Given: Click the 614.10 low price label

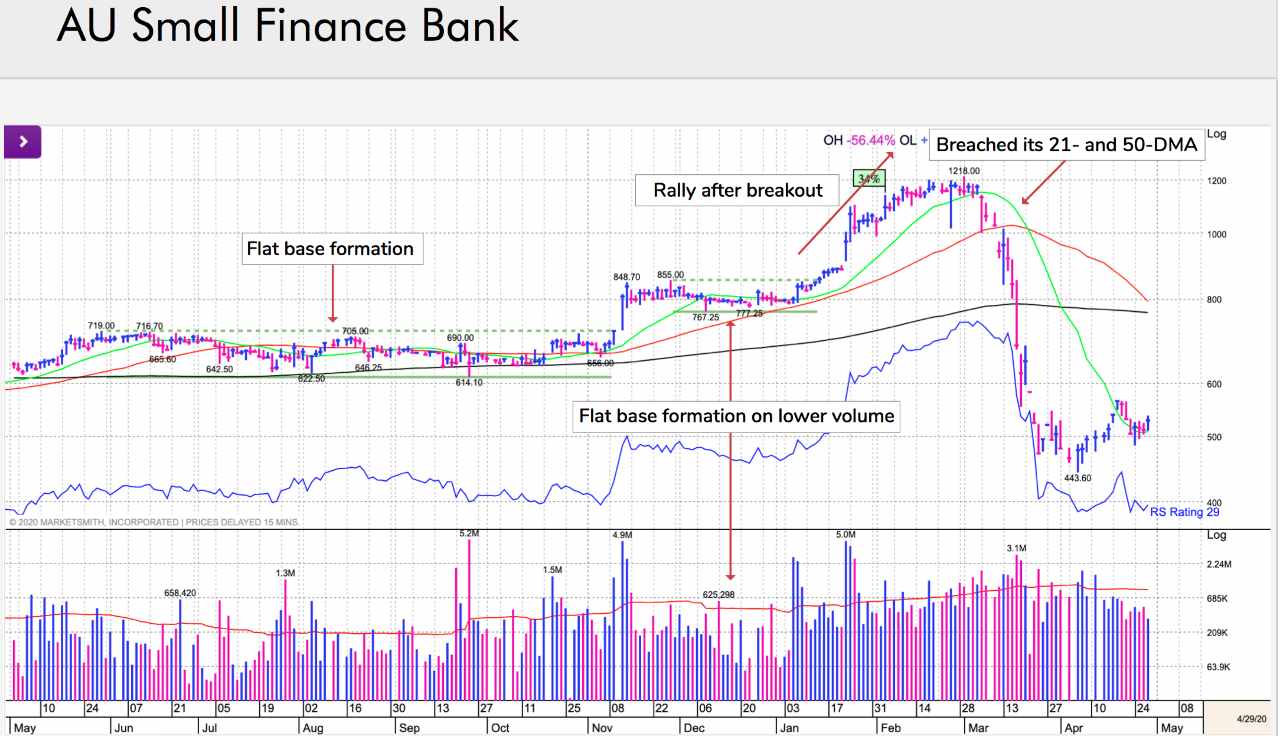Looking at the screenshot, I should 469,382.
